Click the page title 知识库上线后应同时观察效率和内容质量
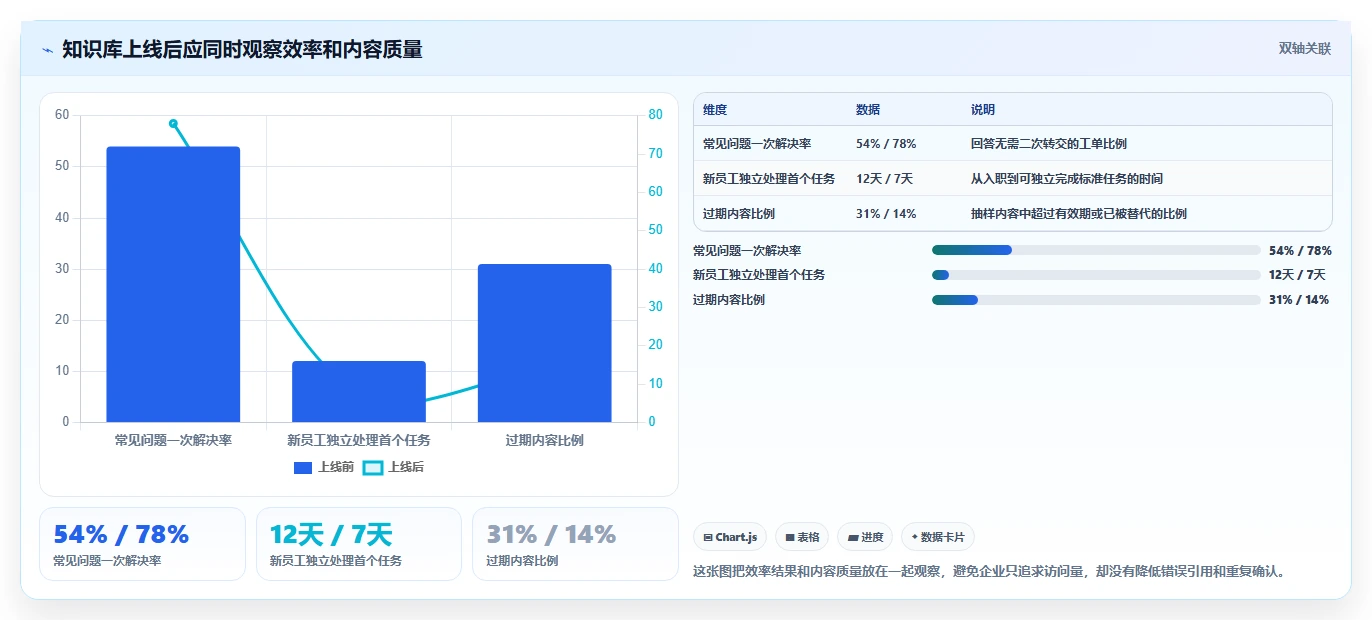 point(242,49)
